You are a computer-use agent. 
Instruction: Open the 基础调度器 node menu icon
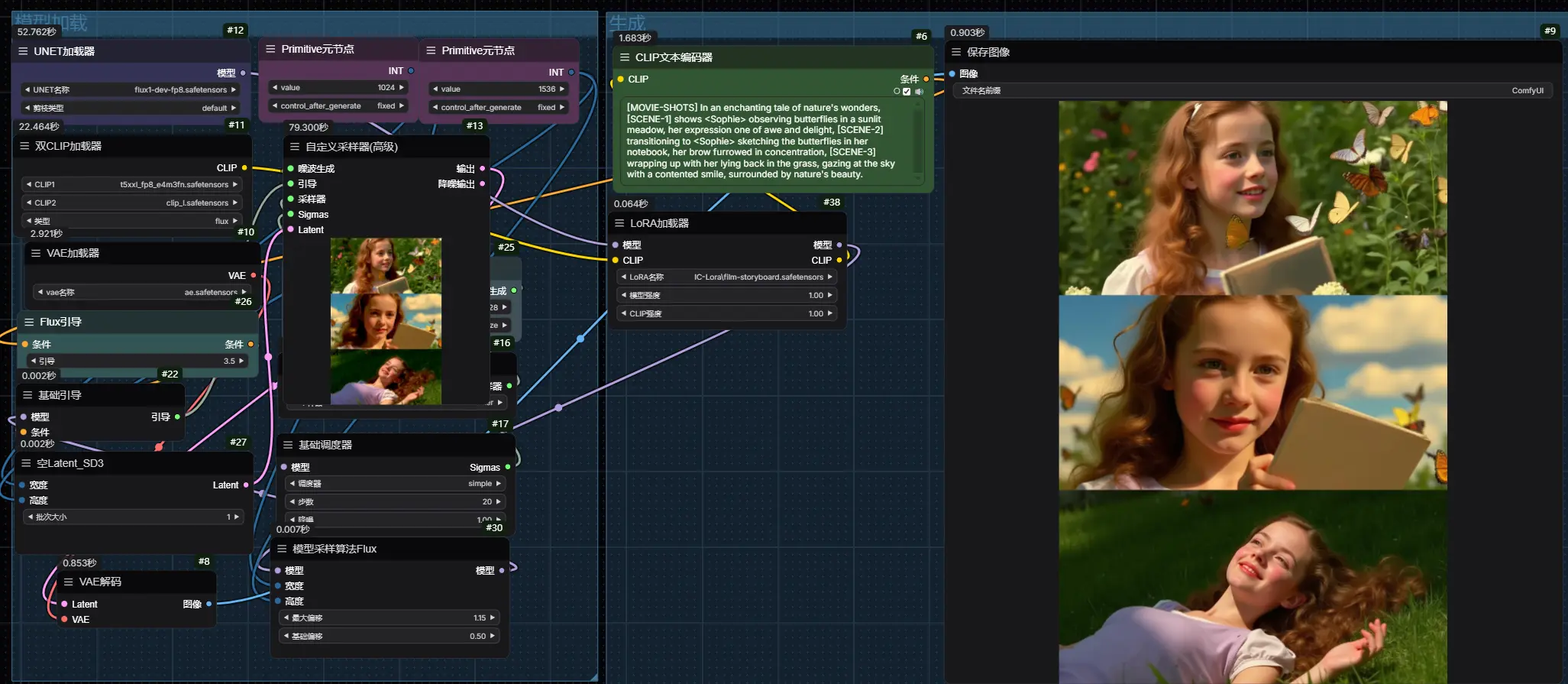288,445
